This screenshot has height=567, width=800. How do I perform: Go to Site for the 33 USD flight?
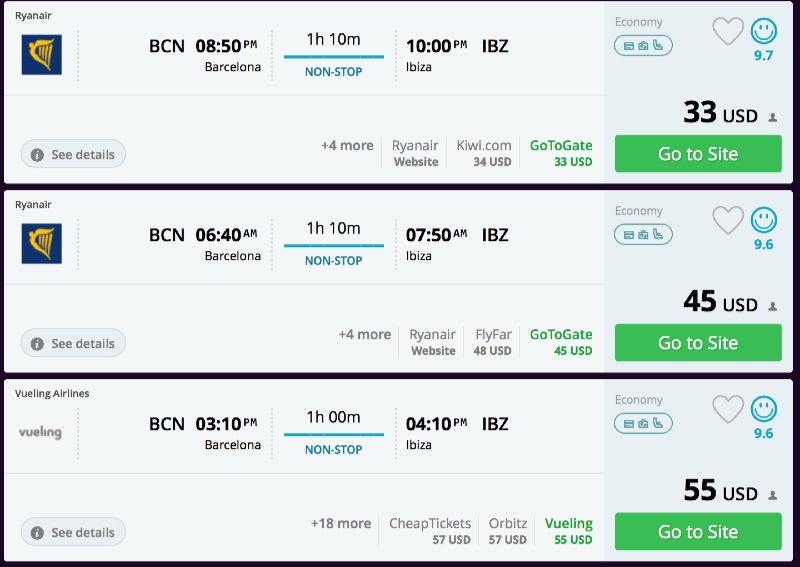point(698,154)
